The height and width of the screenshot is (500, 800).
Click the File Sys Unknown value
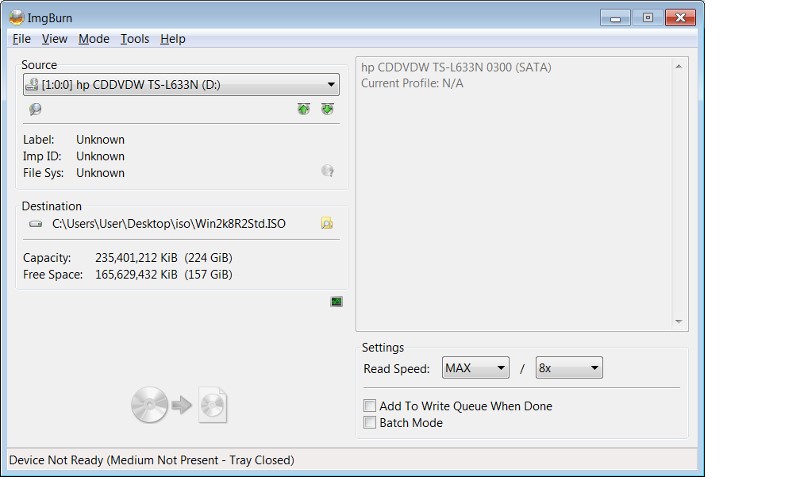click(101, 173)
